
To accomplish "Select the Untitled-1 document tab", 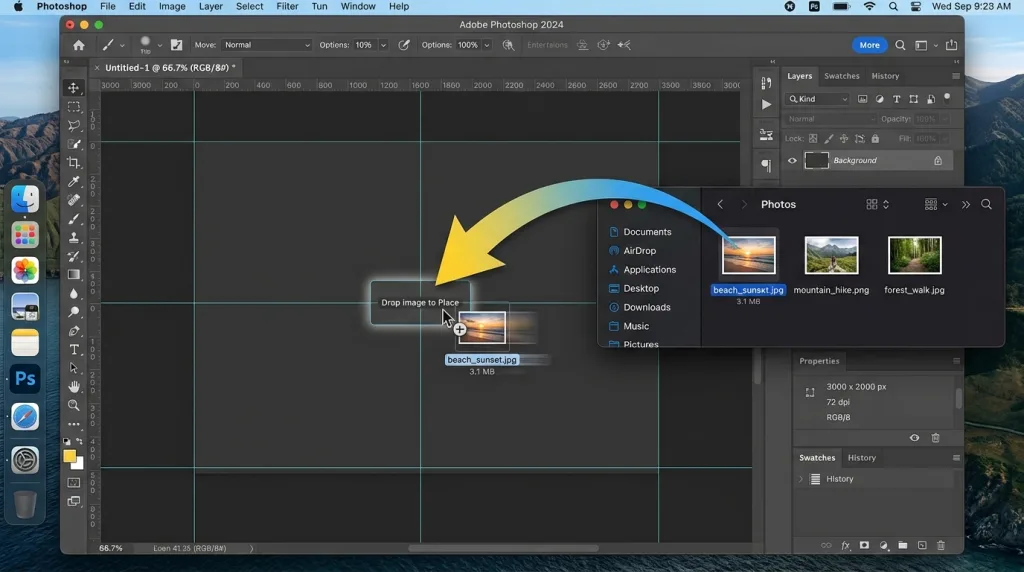I will point(167,67).
